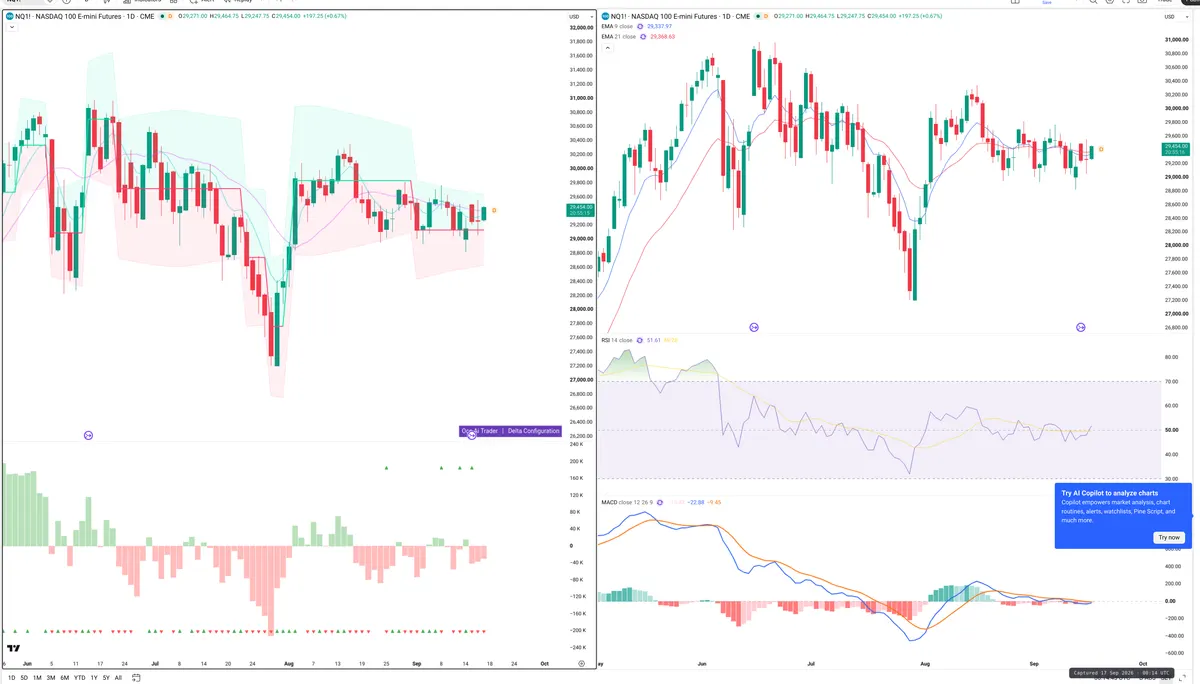Image resolution: width=1200 pixels, height=684 pixels.
Task: Click the left chart 32,000.00 price axis label
Action: [x=580, y=27]
